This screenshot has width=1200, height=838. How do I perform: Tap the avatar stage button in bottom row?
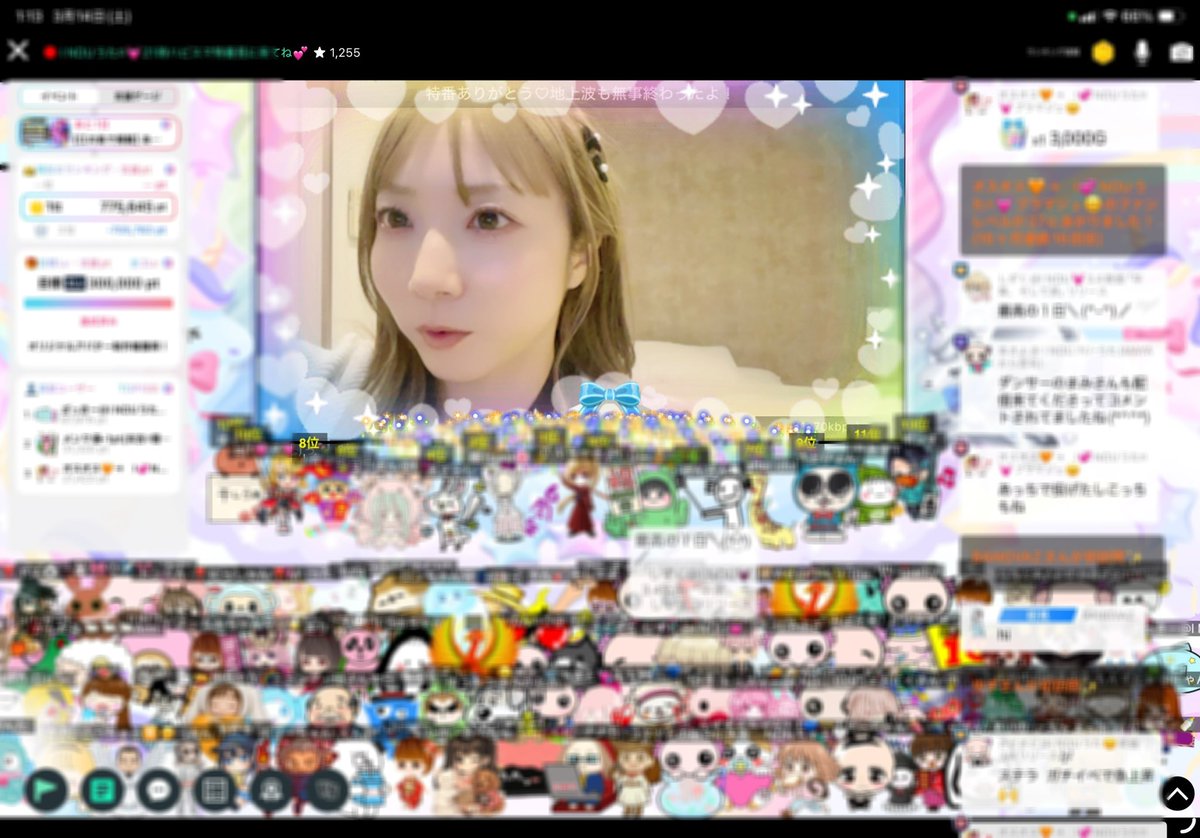(x=270, y=790)
